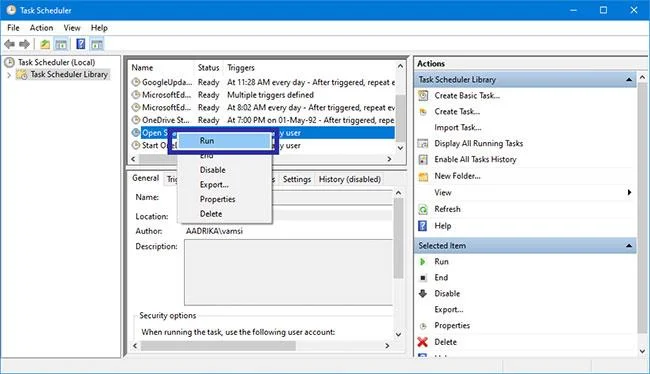The width and height of the screenshot is (650, 374).
Task: Toggle the Show/Hide Console Tree toolbar icon
Action: (x=61, y=44)
